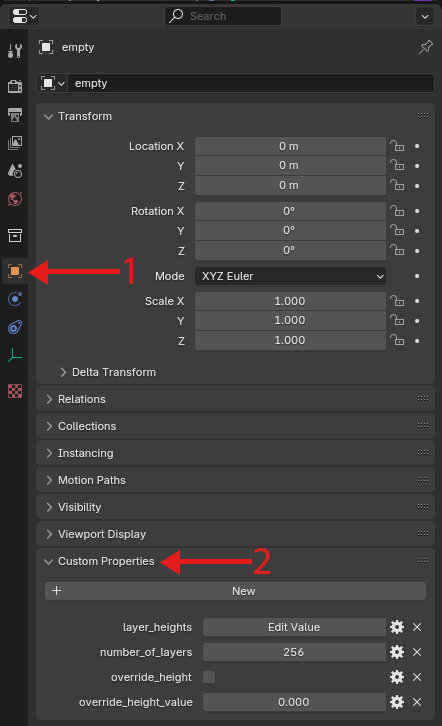Open the Physics properties tab

(15, 299)
